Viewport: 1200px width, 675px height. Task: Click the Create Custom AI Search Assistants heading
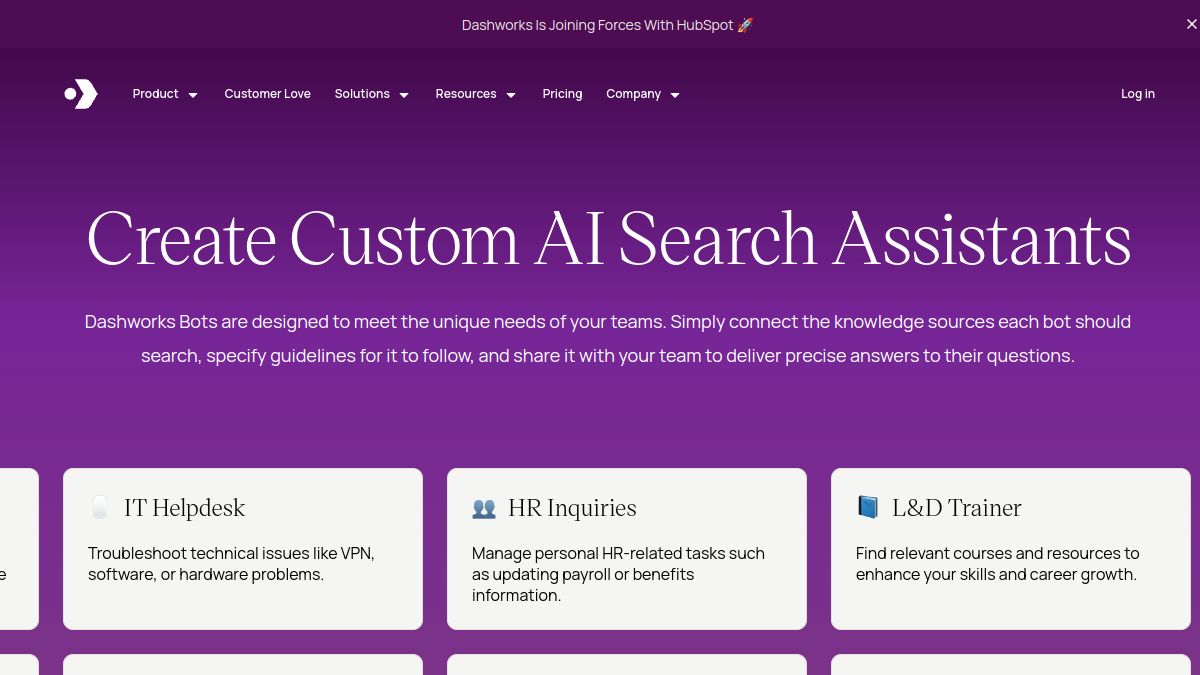pyautogui.click(x=609, y=239)
